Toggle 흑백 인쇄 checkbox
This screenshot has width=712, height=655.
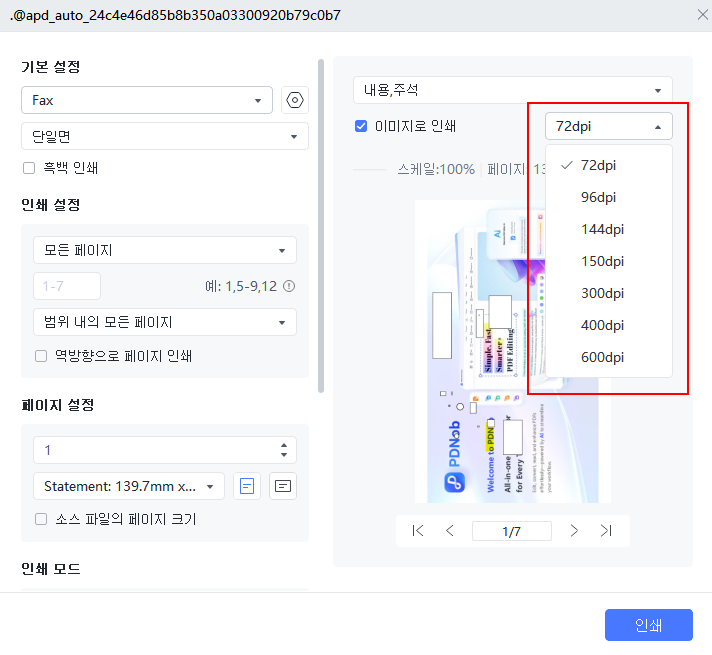click(x=29, y=168)
